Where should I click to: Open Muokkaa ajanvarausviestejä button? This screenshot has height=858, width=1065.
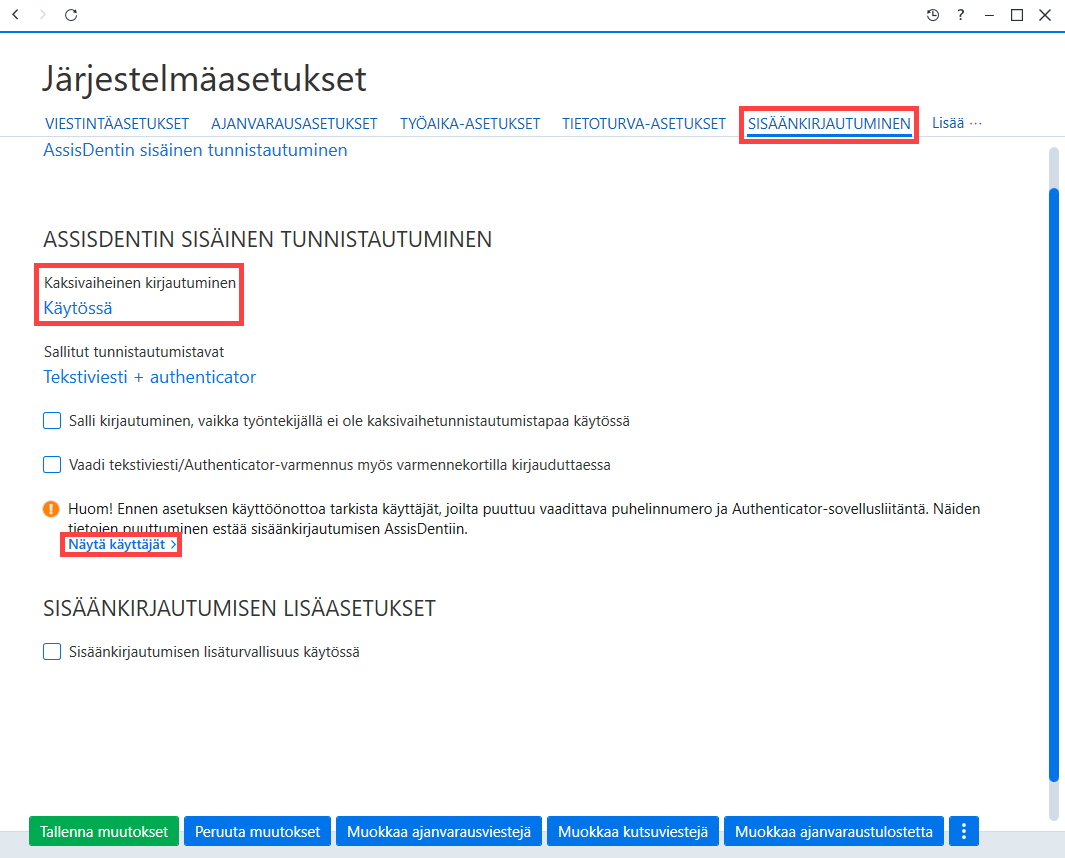click(x=439, y=832)
